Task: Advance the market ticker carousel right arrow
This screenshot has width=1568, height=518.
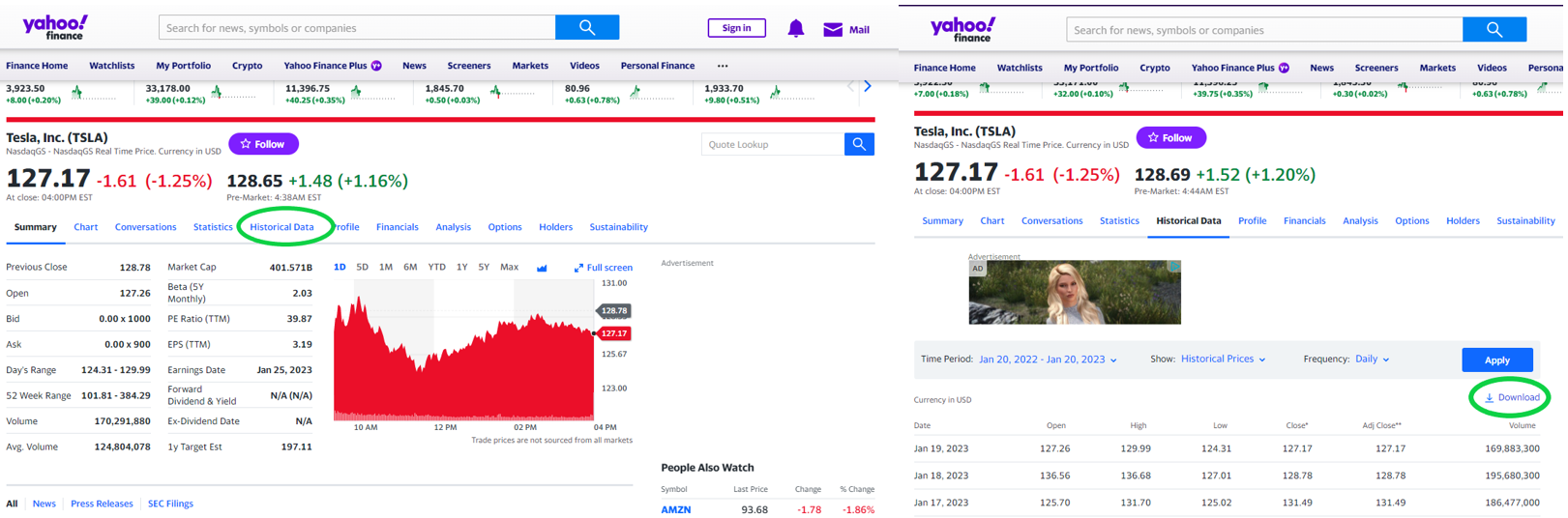Action: click(x=868, y=86)
